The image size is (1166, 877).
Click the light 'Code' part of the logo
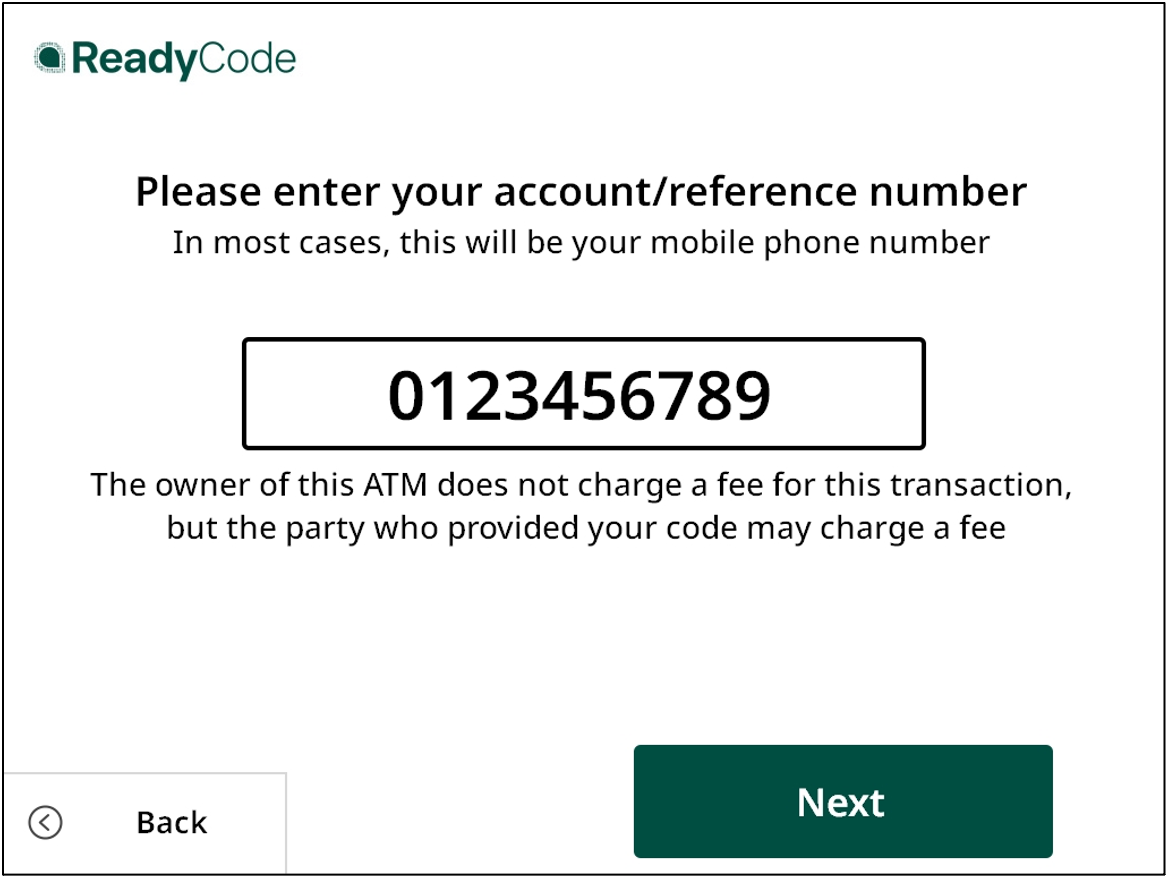coord(248,58)
